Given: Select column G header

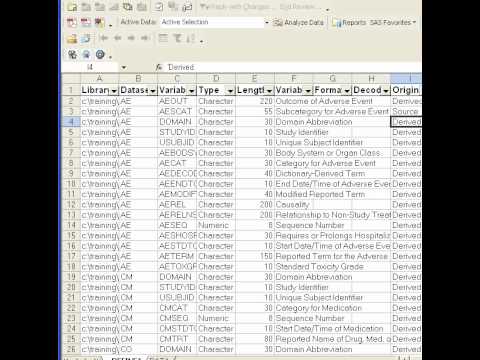Looking at the screenshot, I should pyautogui.click(x=332, y=79).
